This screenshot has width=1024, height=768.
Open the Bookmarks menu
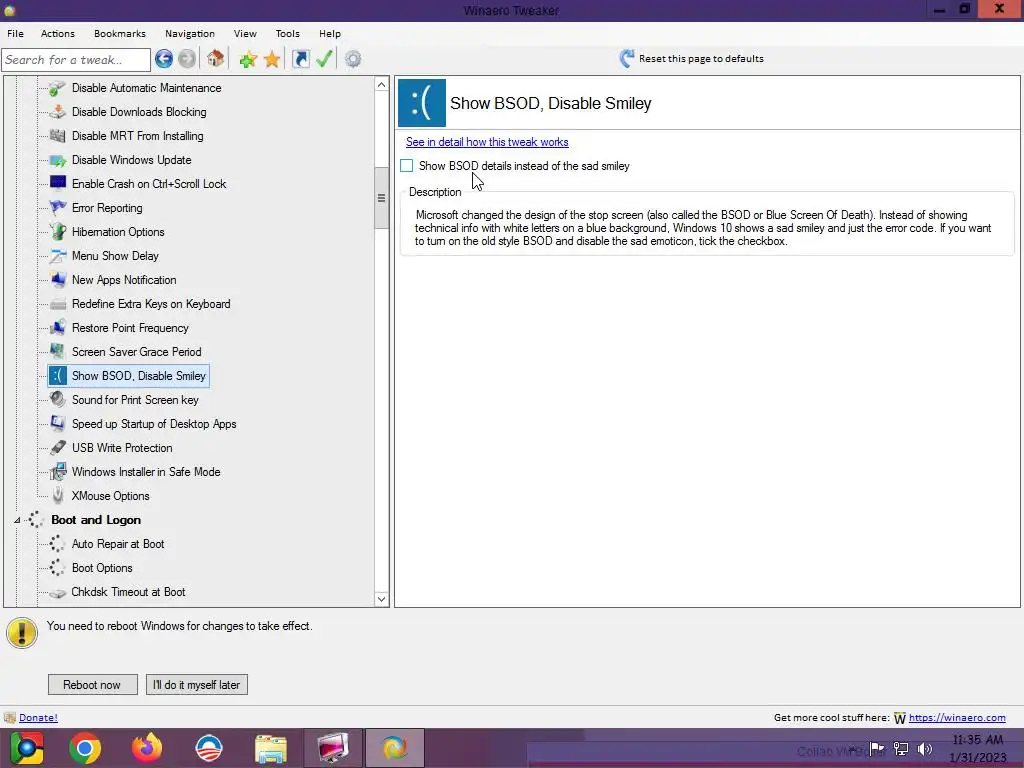tap(120, 33)
